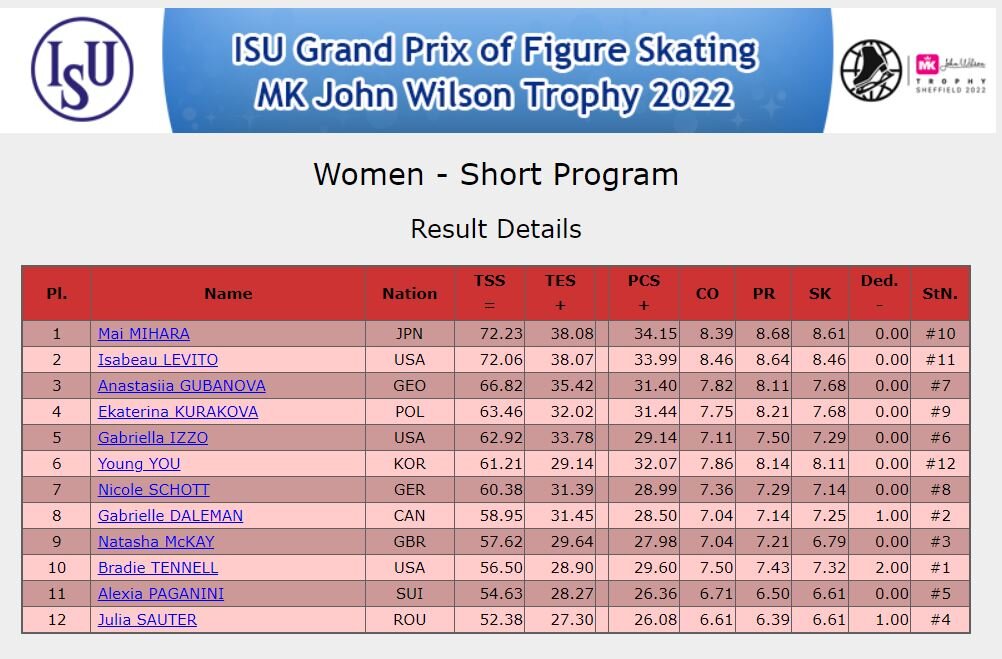Click the StN. column header

point(940,293)
